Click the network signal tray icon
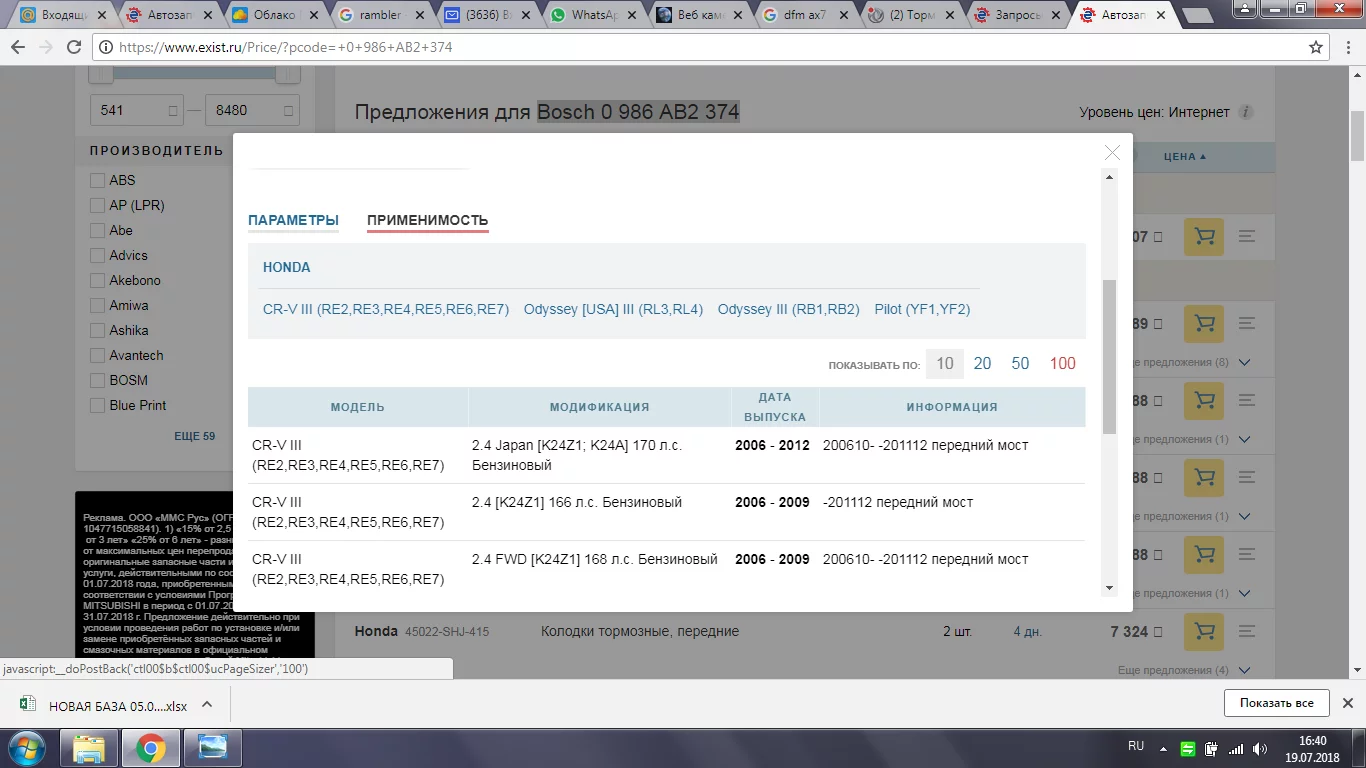The image size is (1366, 768). (1236, 748)
